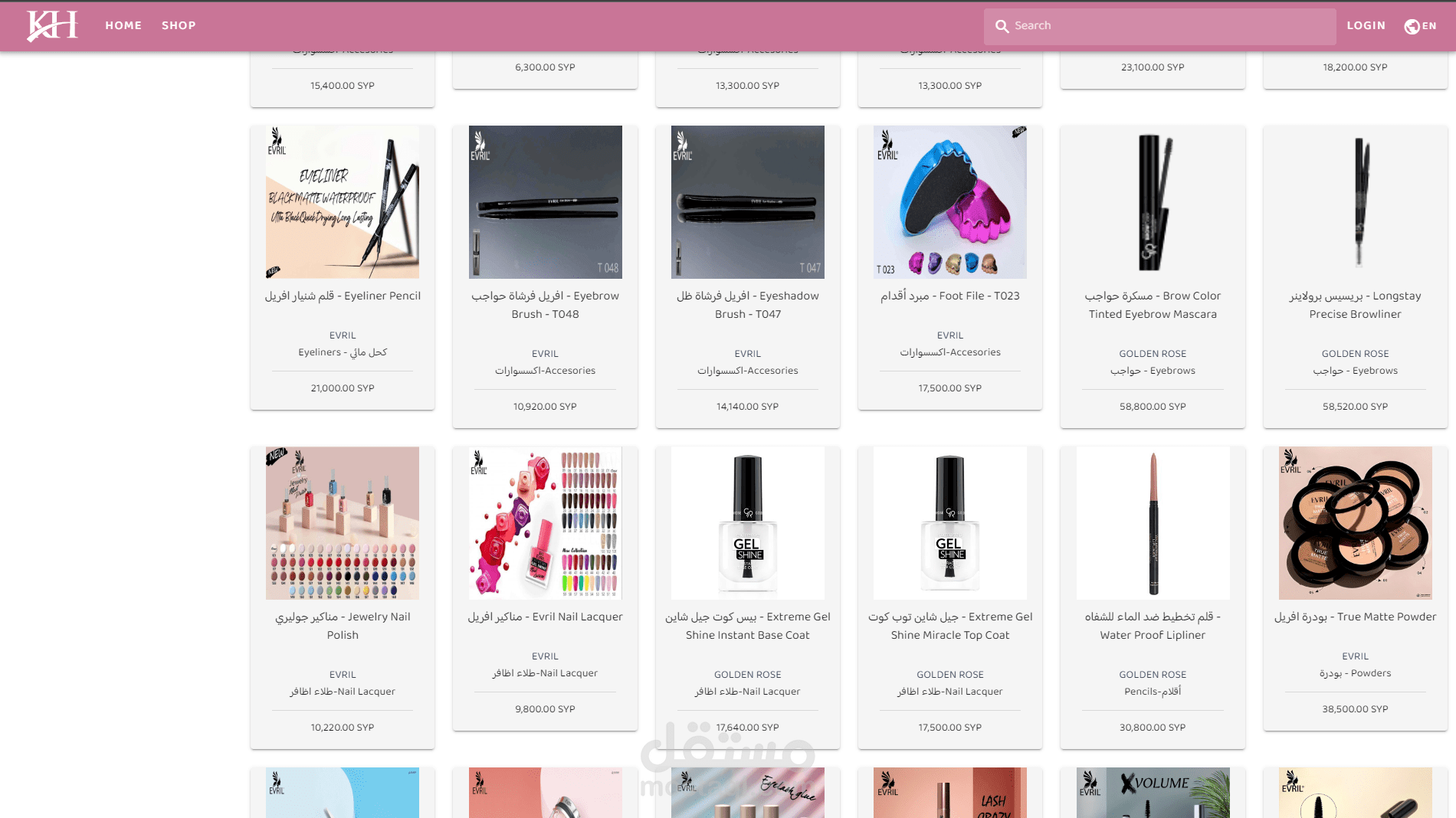The height and width of the screenshot is (818, 1456).
Task: Click the search magnifier icon
Action: point(1002,26)
